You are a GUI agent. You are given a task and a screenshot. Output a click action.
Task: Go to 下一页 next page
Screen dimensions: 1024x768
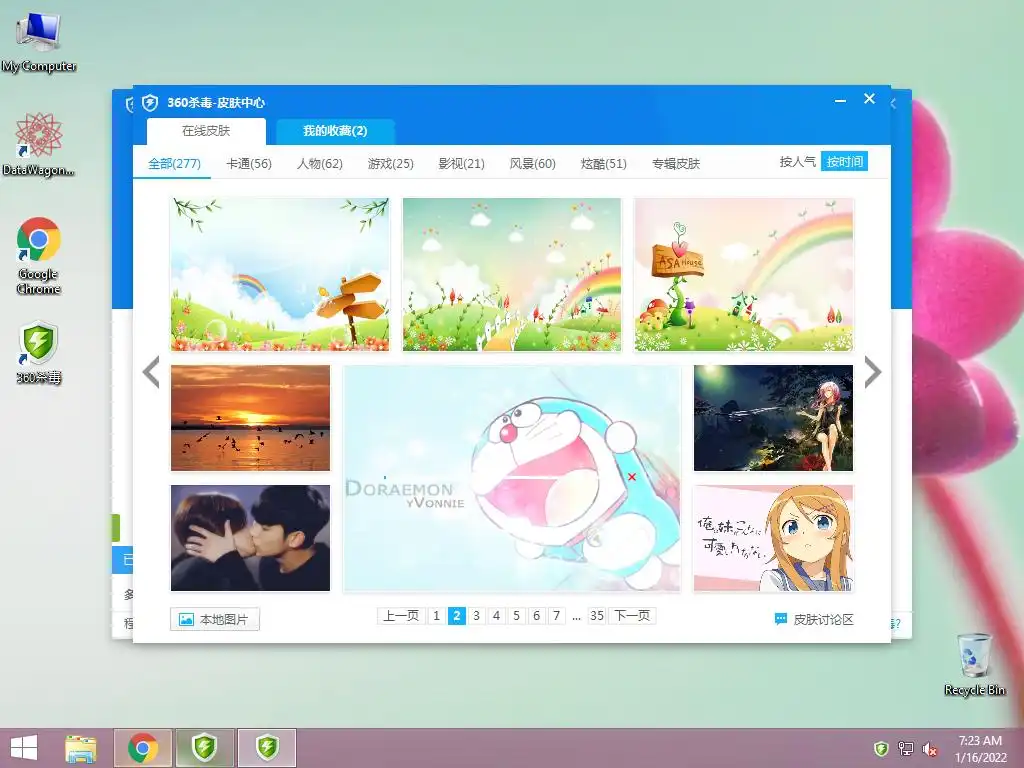tap(632, 616)
